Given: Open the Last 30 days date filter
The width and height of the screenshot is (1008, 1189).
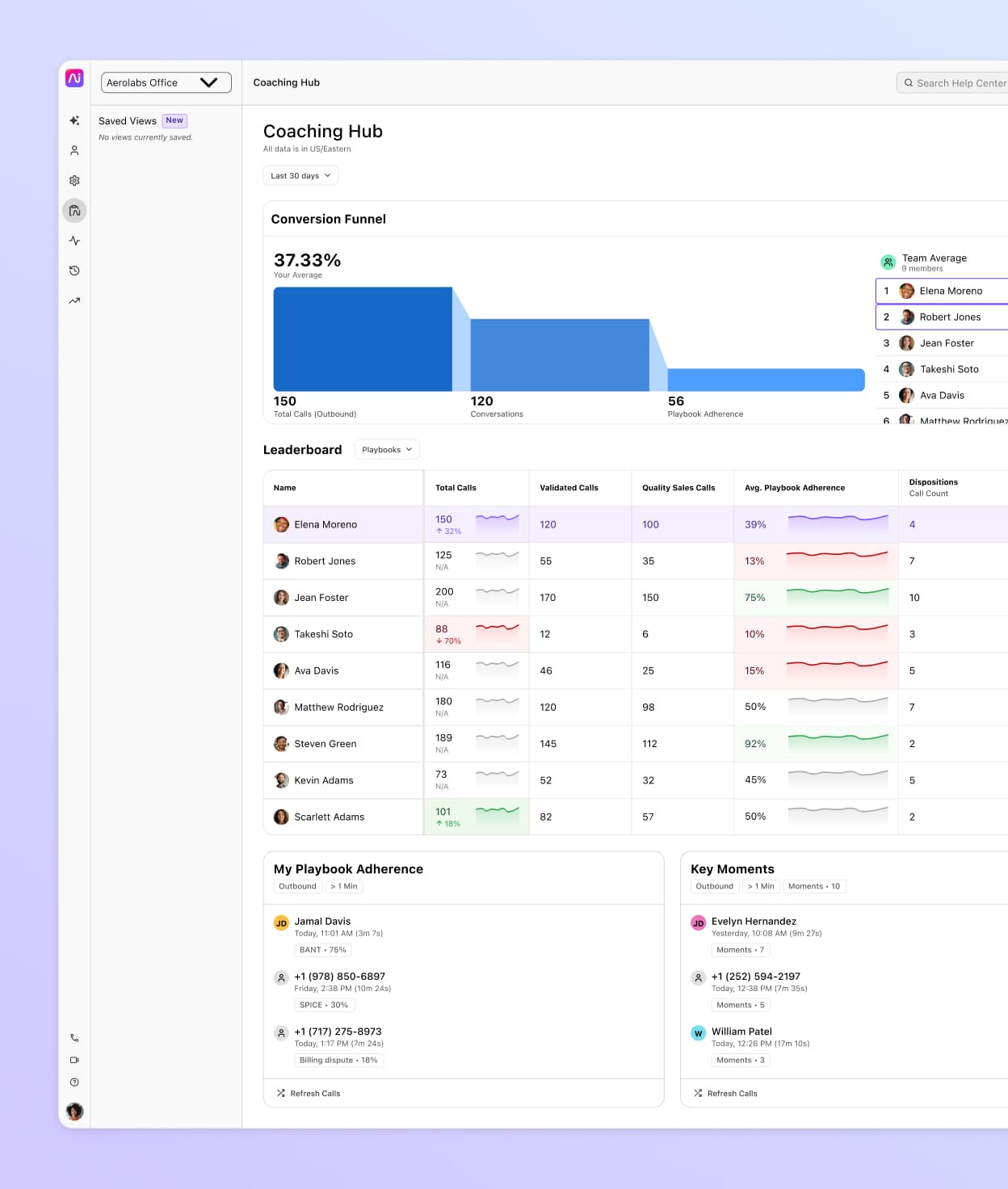Looking at the screenshot, I should point(300,175).
